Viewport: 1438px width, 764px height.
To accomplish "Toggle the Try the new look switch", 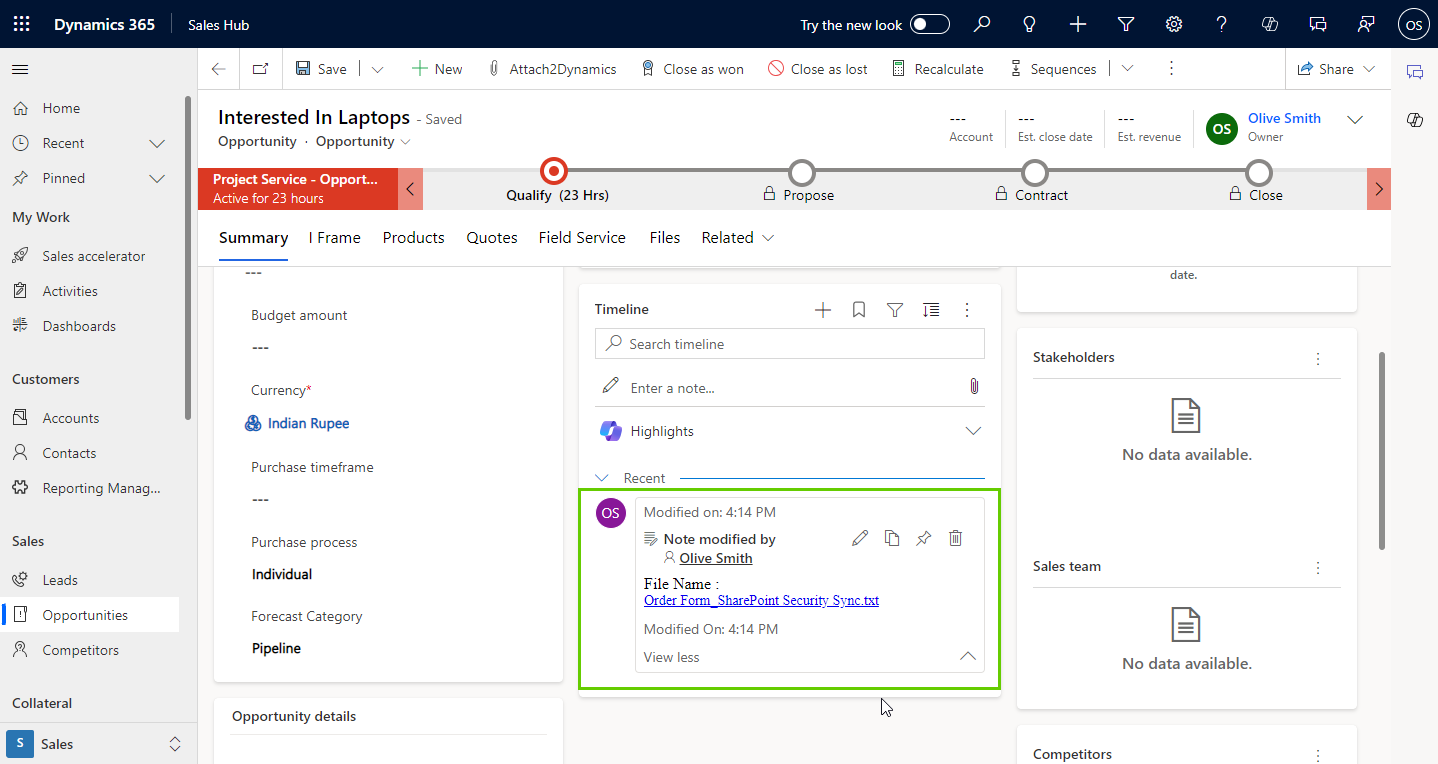I will (929, 25).
